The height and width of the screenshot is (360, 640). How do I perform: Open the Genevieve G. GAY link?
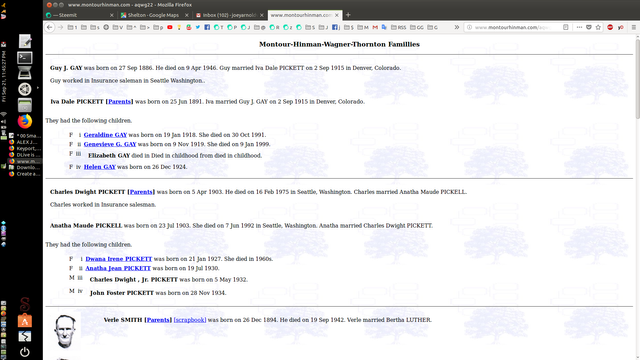(x=110, y=144)
